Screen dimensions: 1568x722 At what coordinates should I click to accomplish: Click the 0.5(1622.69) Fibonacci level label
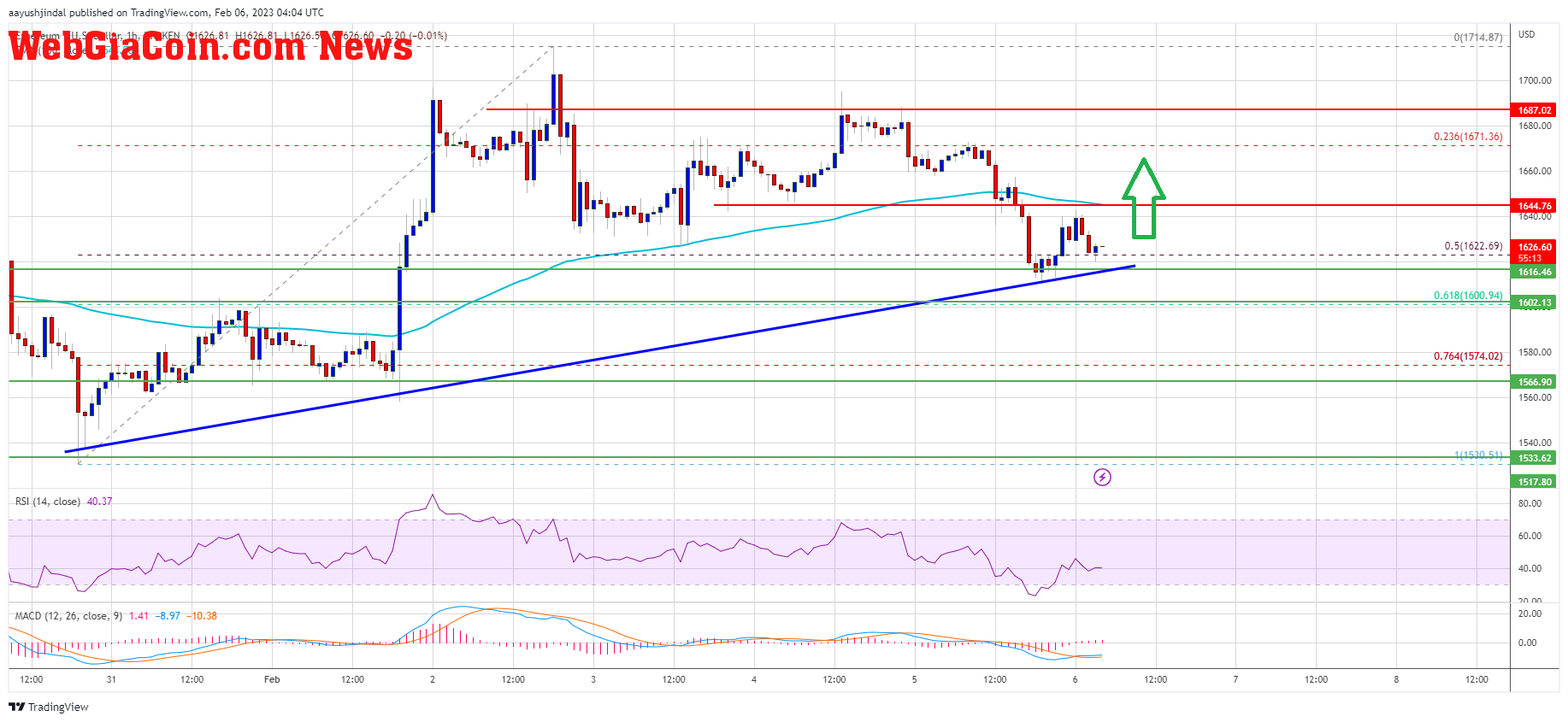point(1473,246)
